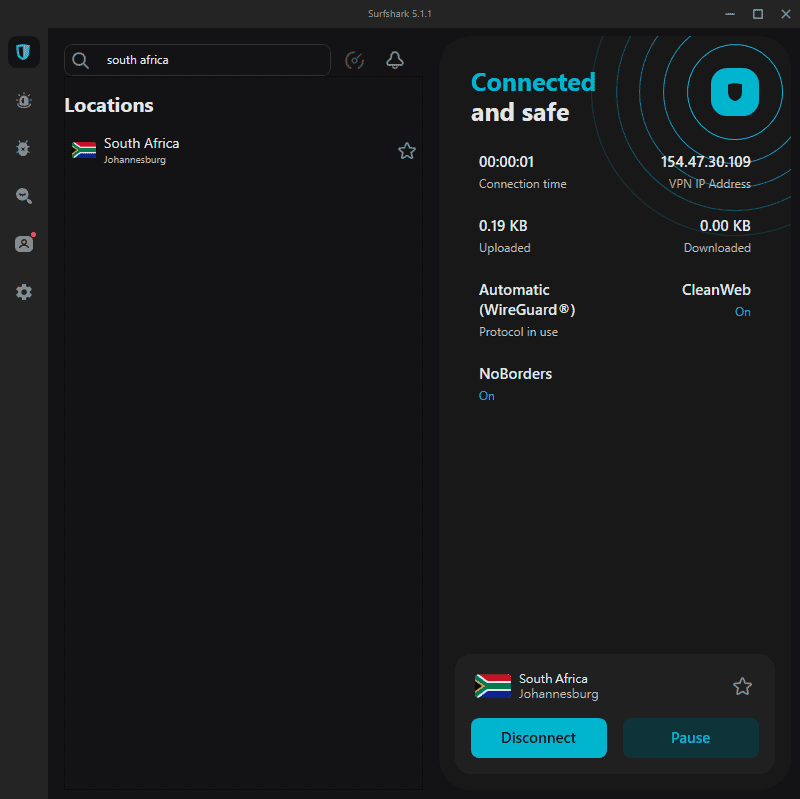Open the VPN shield tab in sidebar
Image resolution: width=800 pixels, height=799 pixels.
23,52
